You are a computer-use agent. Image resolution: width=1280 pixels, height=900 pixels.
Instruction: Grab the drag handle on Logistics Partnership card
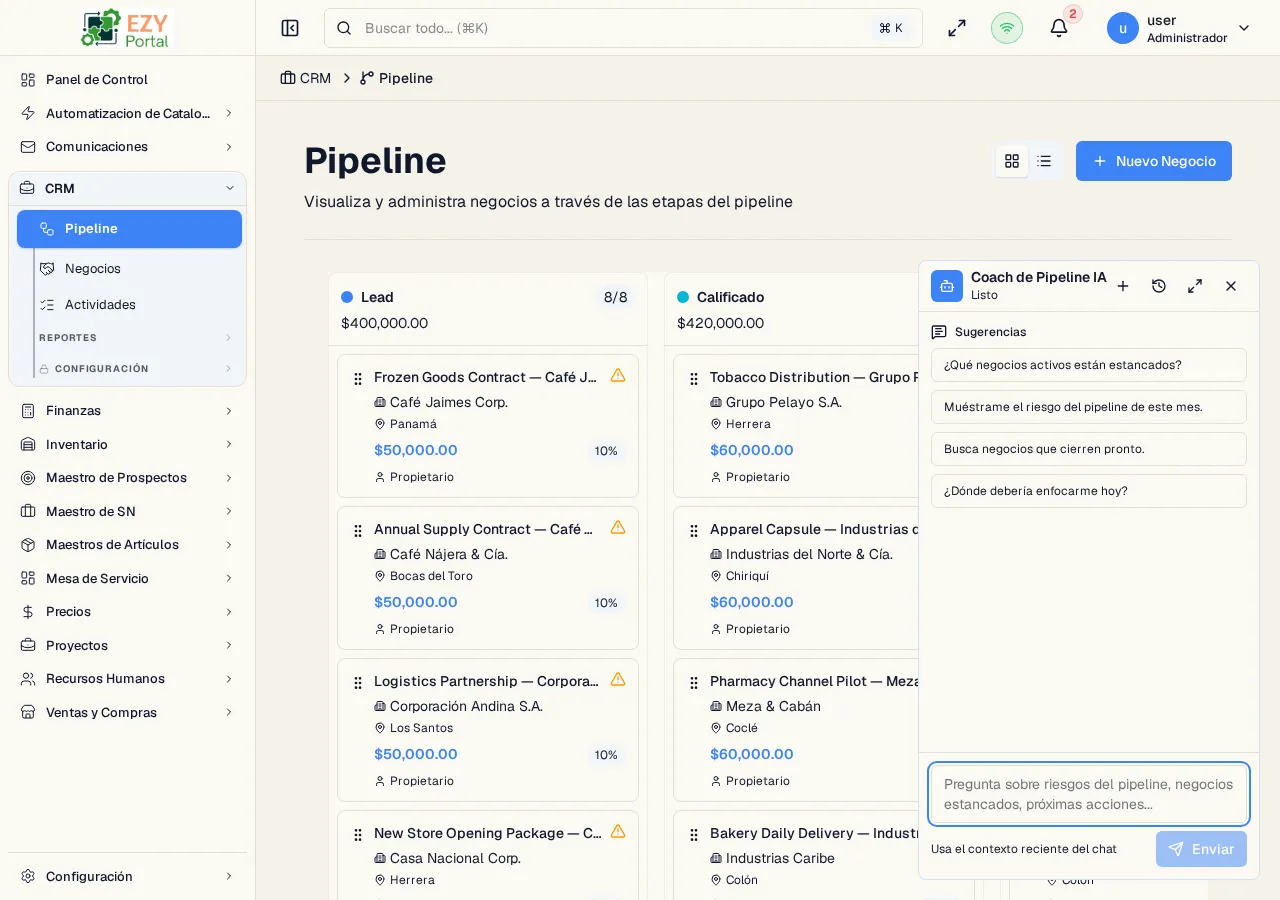point(358,683)
